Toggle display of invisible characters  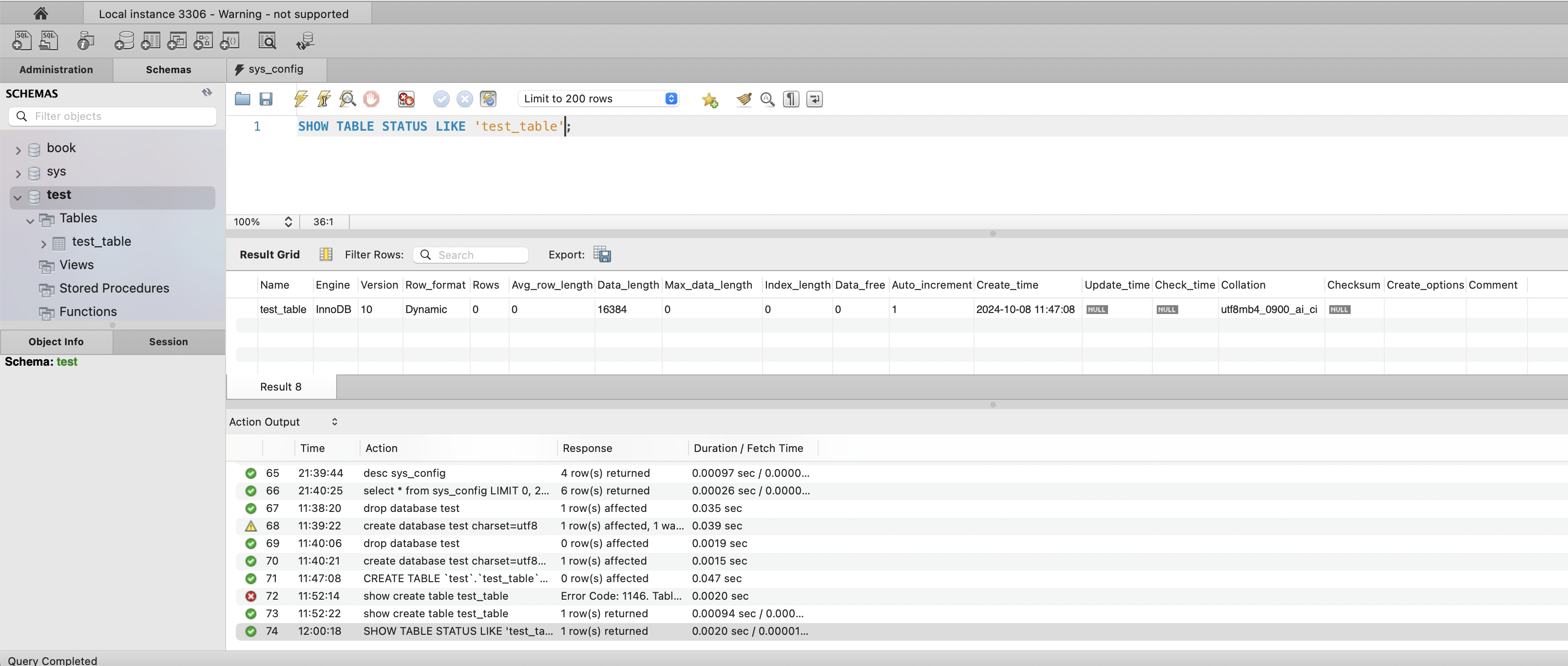(791, 98)
